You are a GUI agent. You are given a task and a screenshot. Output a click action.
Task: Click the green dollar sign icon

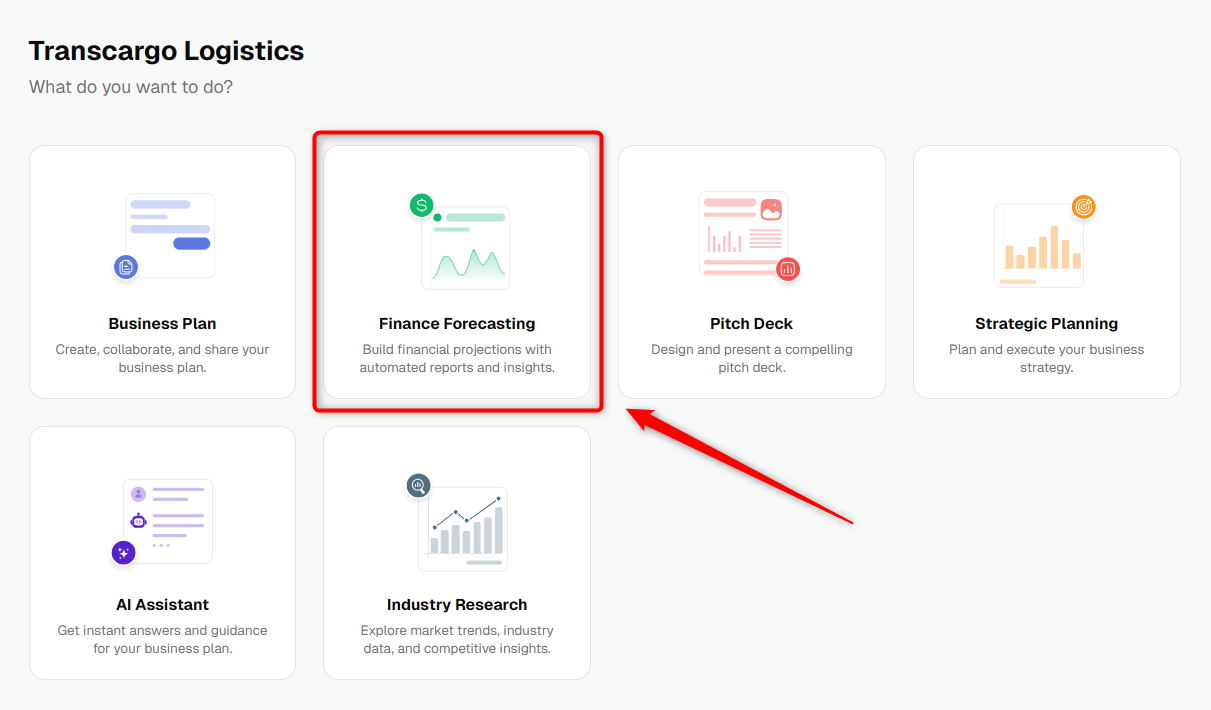pos(422,206)
